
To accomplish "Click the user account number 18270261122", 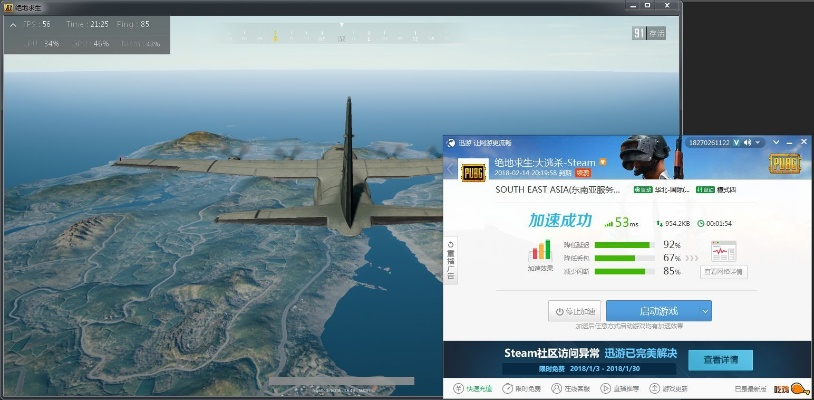I will (x=704, y=143).
